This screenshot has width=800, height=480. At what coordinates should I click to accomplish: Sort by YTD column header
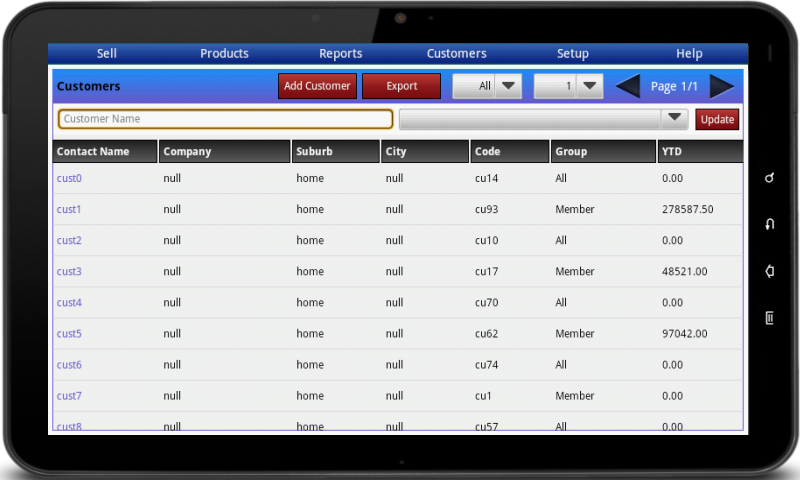pos(700,151)
